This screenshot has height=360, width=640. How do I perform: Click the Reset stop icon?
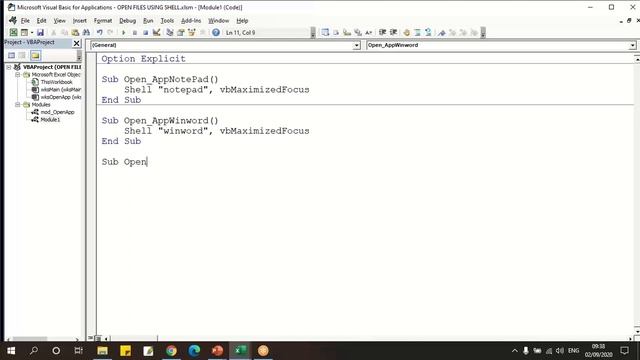point(145,32)
